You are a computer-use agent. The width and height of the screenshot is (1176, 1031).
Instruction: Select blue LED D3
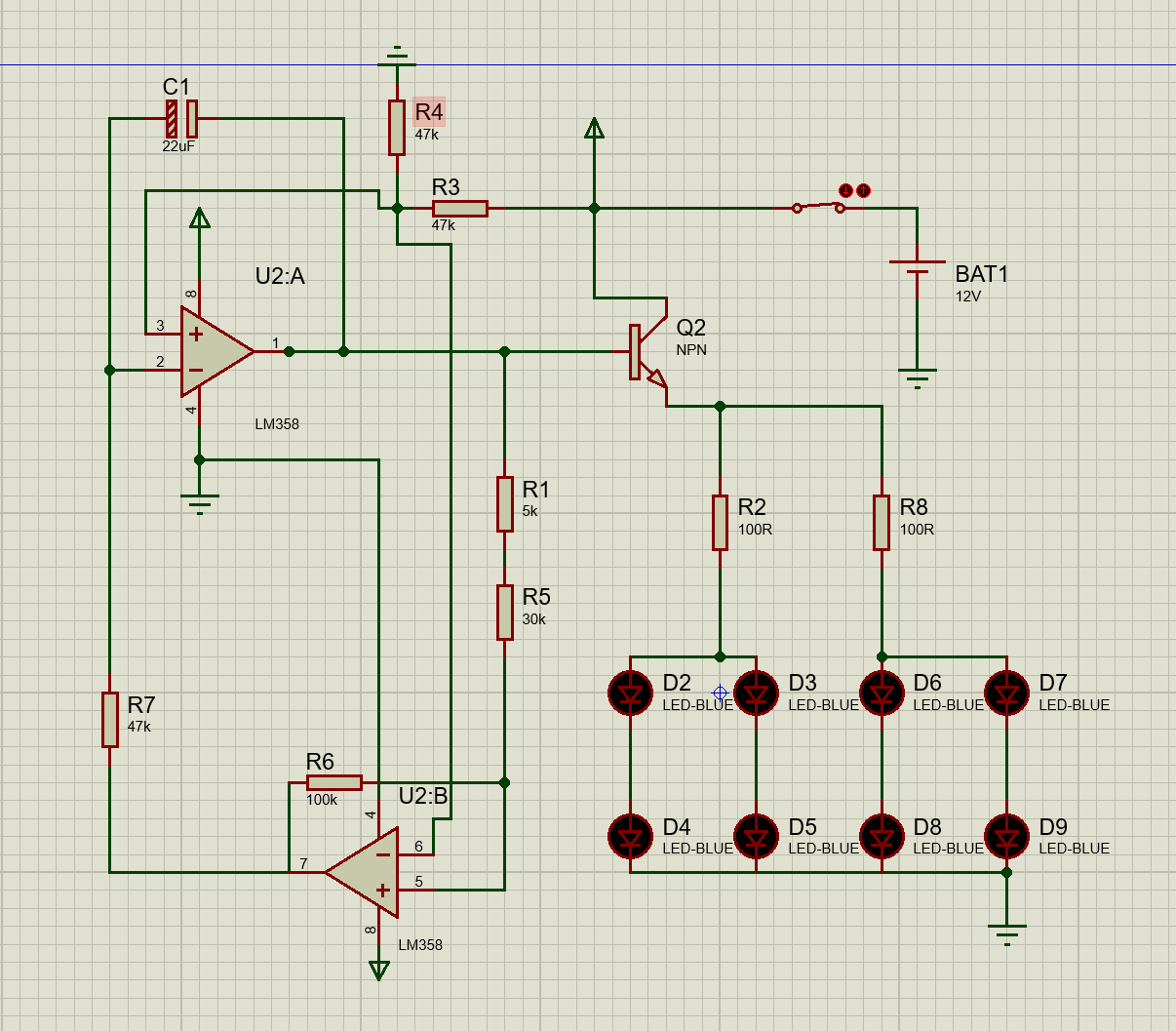[756, 694]
